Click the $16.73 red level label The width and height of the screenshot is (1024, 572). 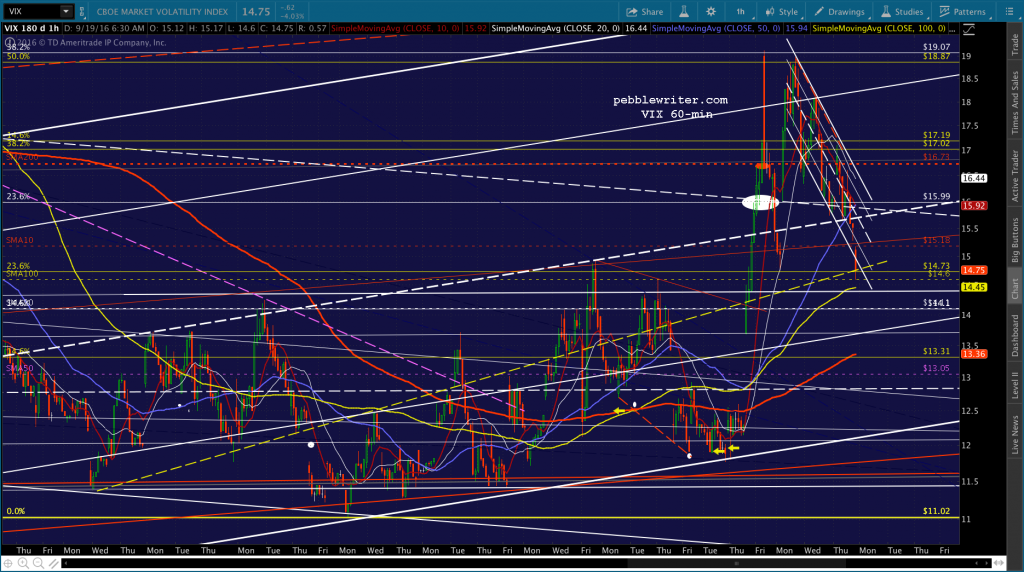(x=936, y=157)
